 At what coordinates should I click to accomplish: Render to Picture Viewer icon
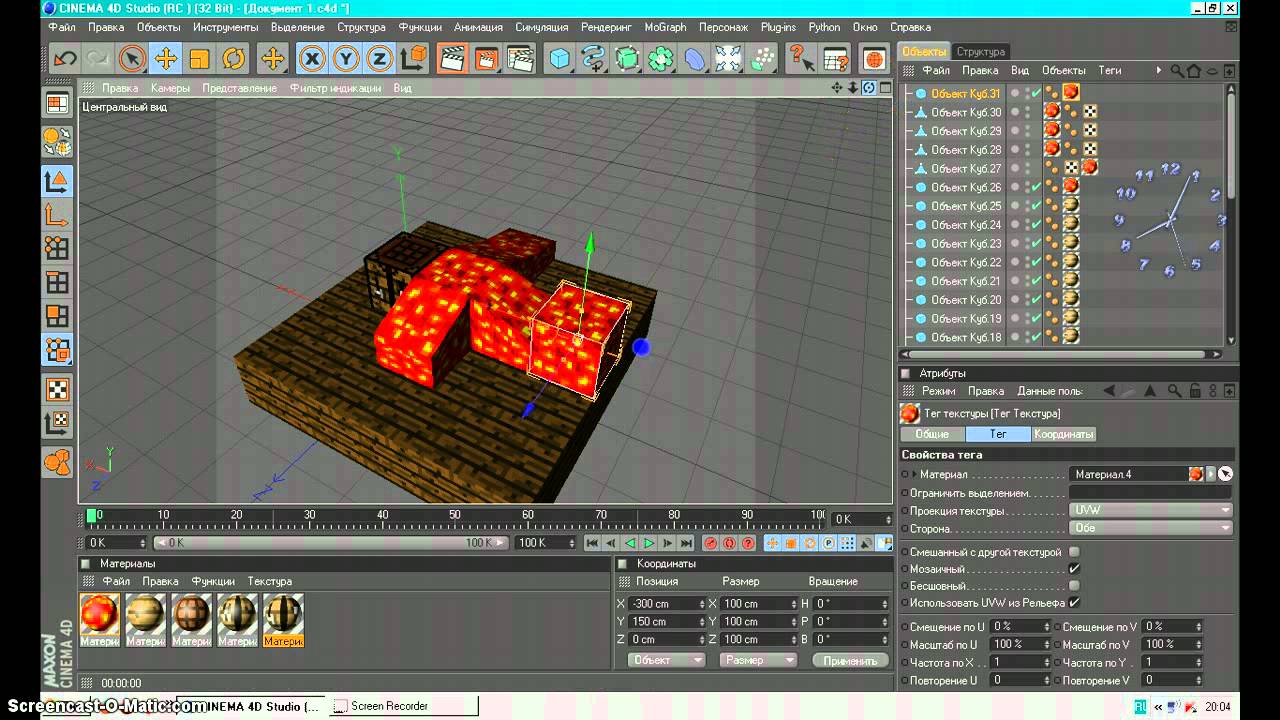pyautogui.click(x=487, y=59)
